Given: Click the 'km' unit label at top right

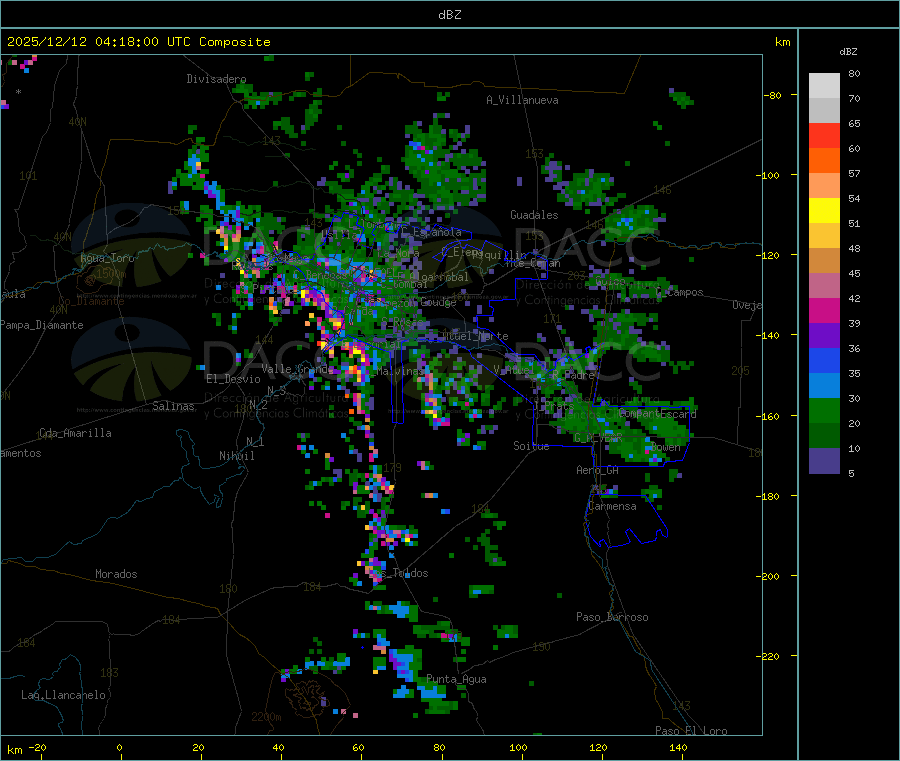Looking at the screenshot, I should [x=783, y=42].
